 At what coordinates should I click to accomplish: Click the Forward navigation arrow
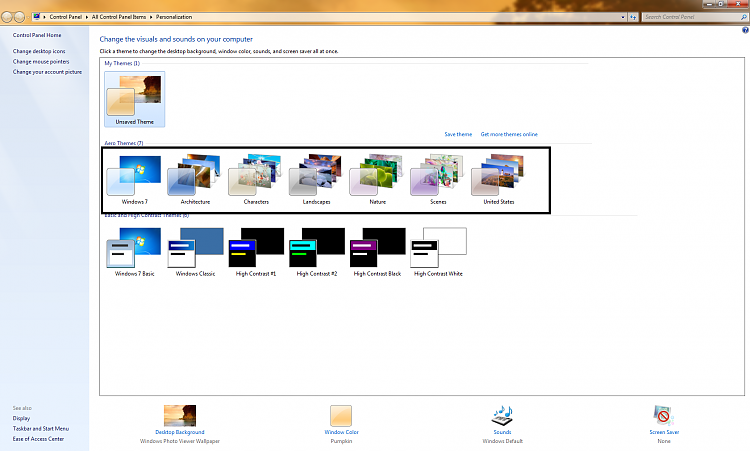(19, 17)
